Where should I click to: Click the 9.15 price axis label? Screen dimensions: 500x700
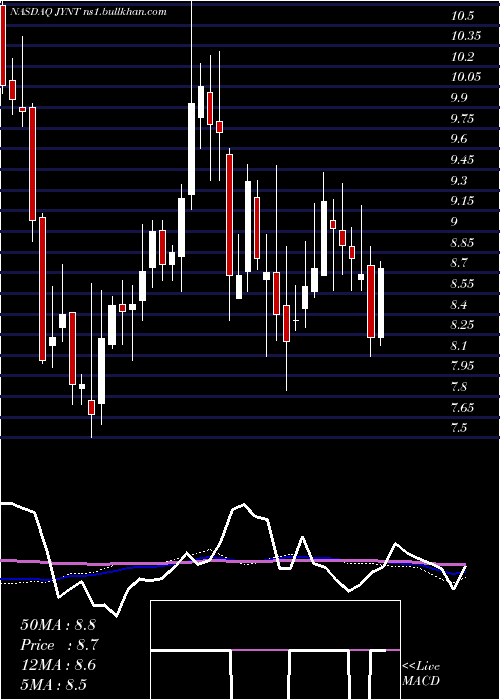pyautogui.click(x=463, y=201)
